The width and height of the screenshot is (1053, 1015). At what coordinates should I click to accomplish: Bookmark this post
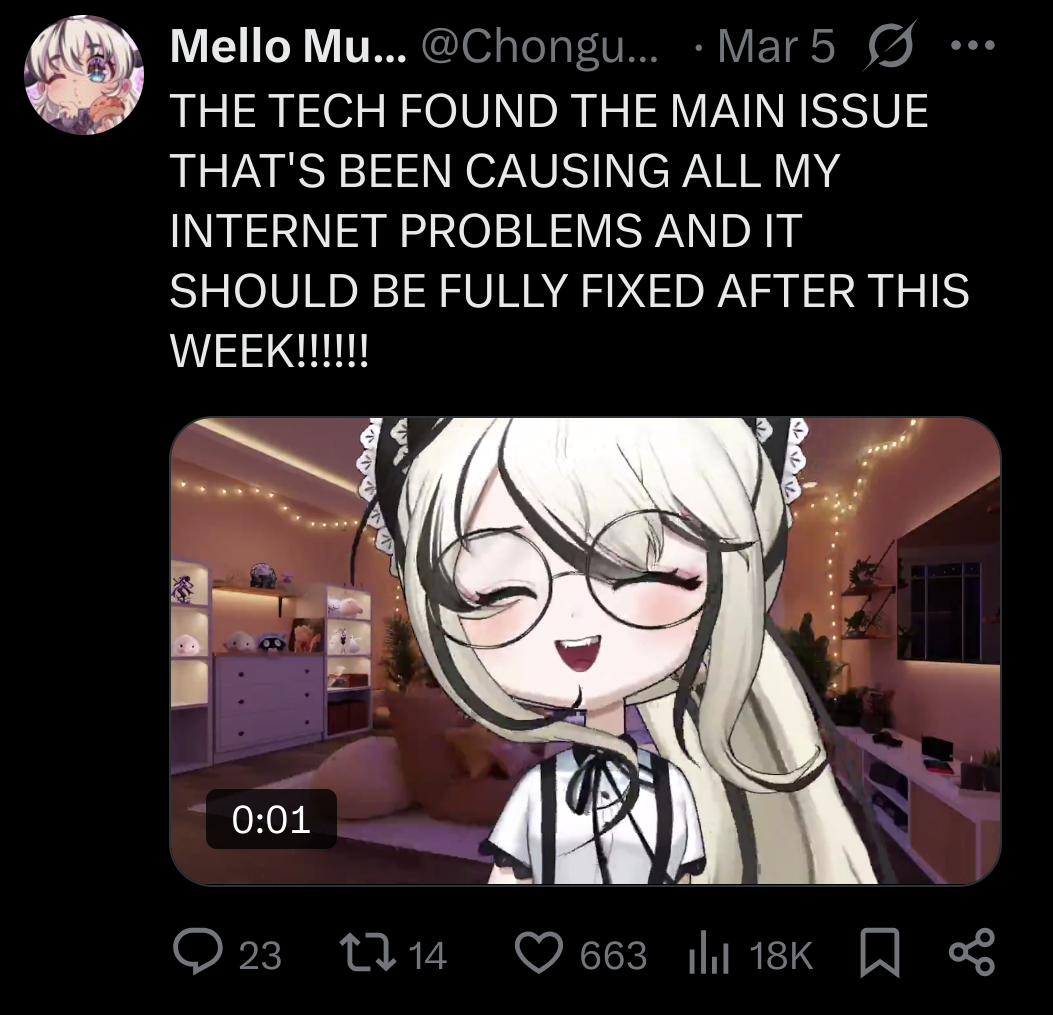point(880,952)
